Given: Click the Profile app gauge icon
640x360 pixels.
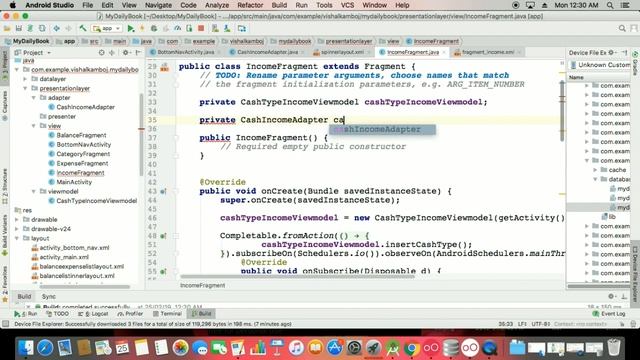Looking at the screenshot, I should 178,29.
